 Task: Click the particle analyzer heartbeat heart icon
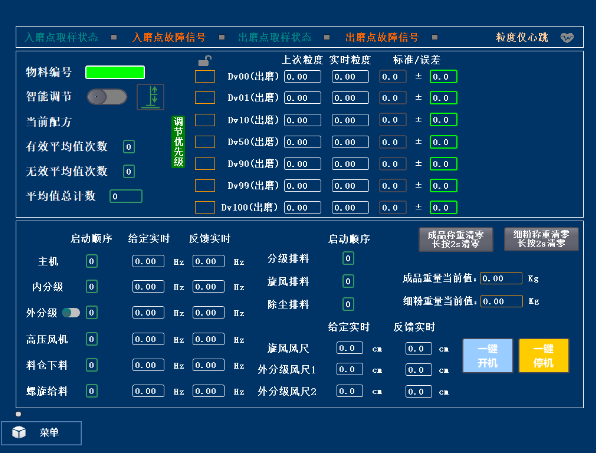tap(567, 38)
